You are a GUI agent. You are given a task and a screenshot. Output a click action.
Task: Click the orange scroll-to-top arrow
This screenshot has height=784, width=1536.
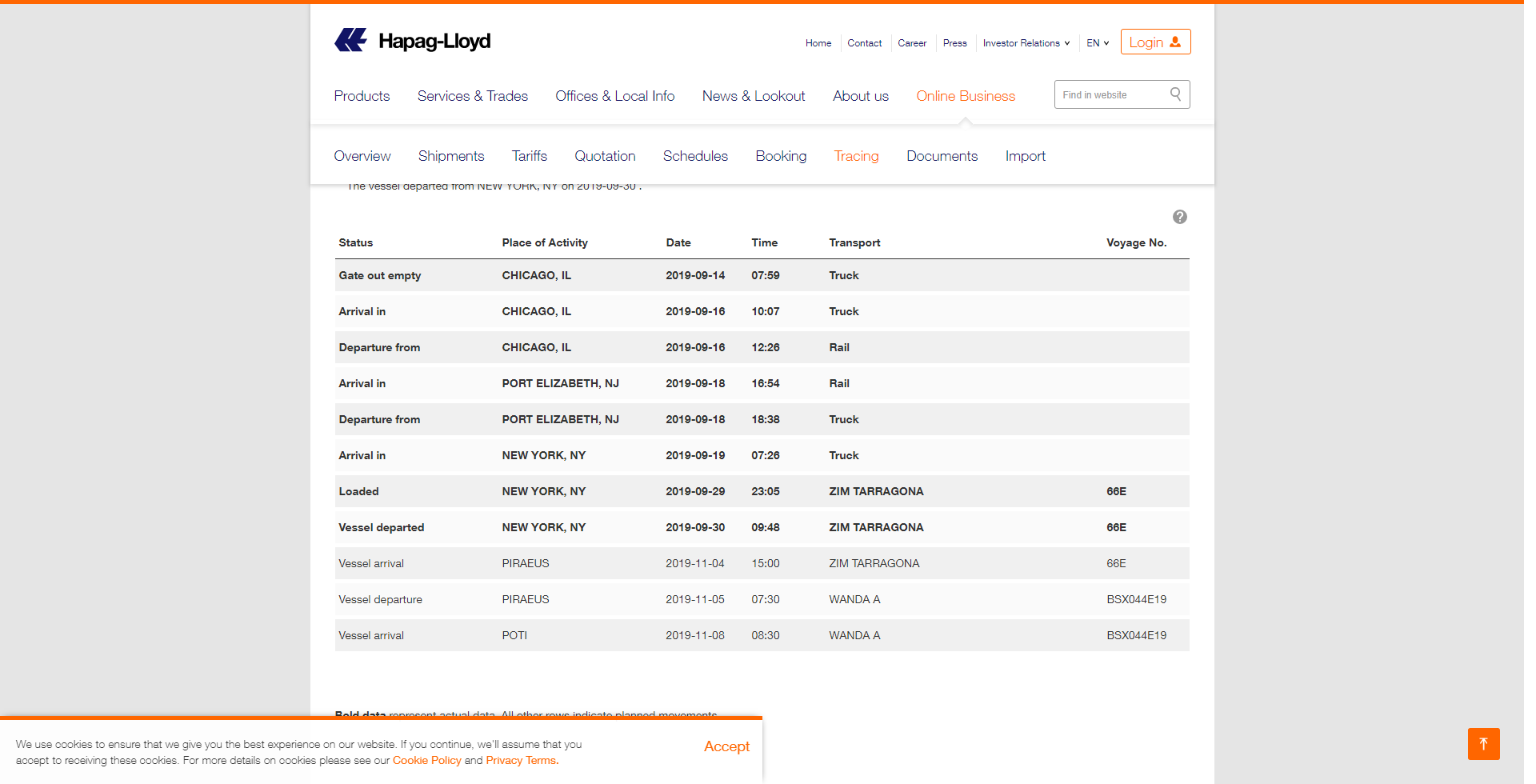coord(1484,744)
